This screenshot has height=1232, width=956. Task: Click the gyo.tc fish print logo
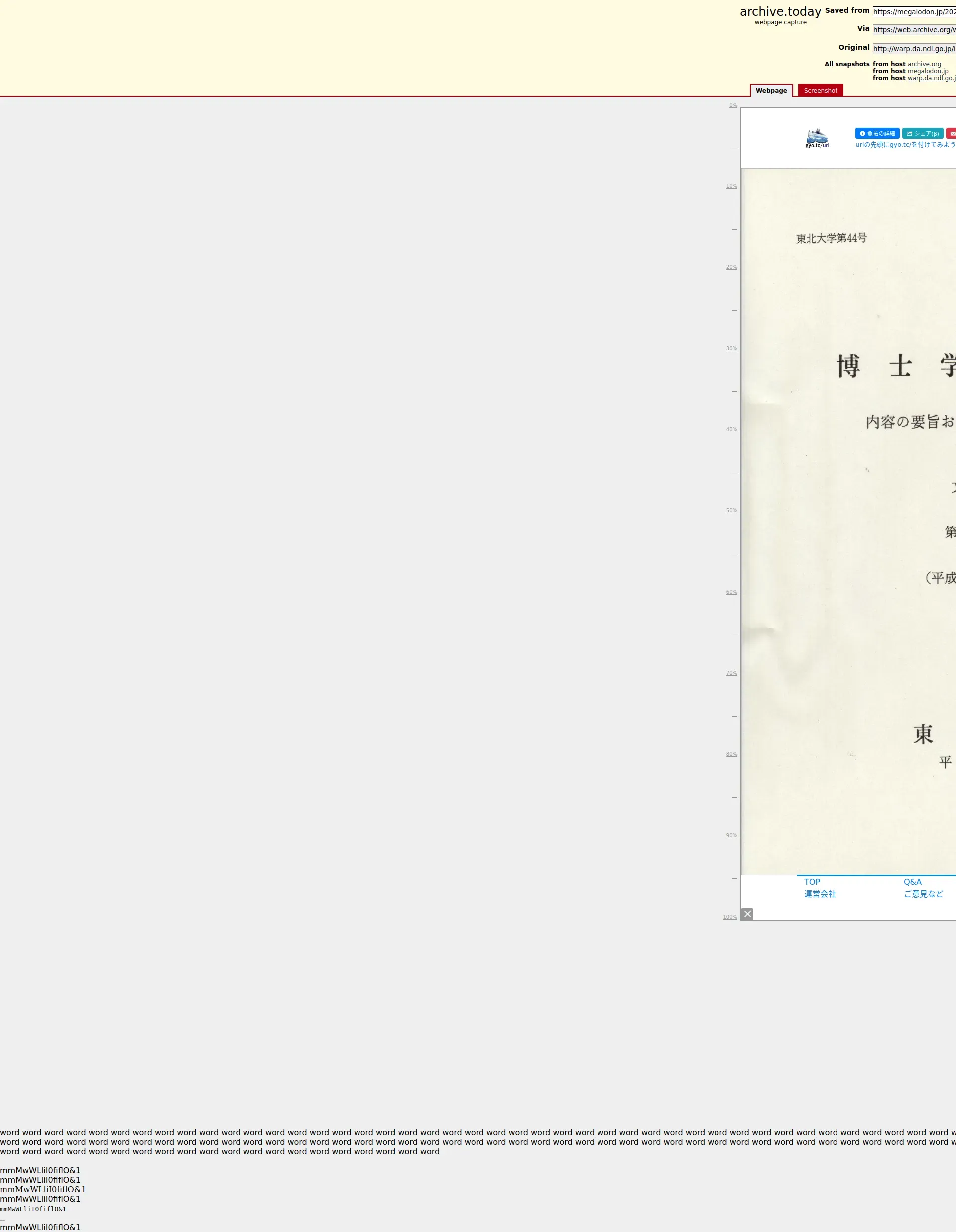coord(817,138)
